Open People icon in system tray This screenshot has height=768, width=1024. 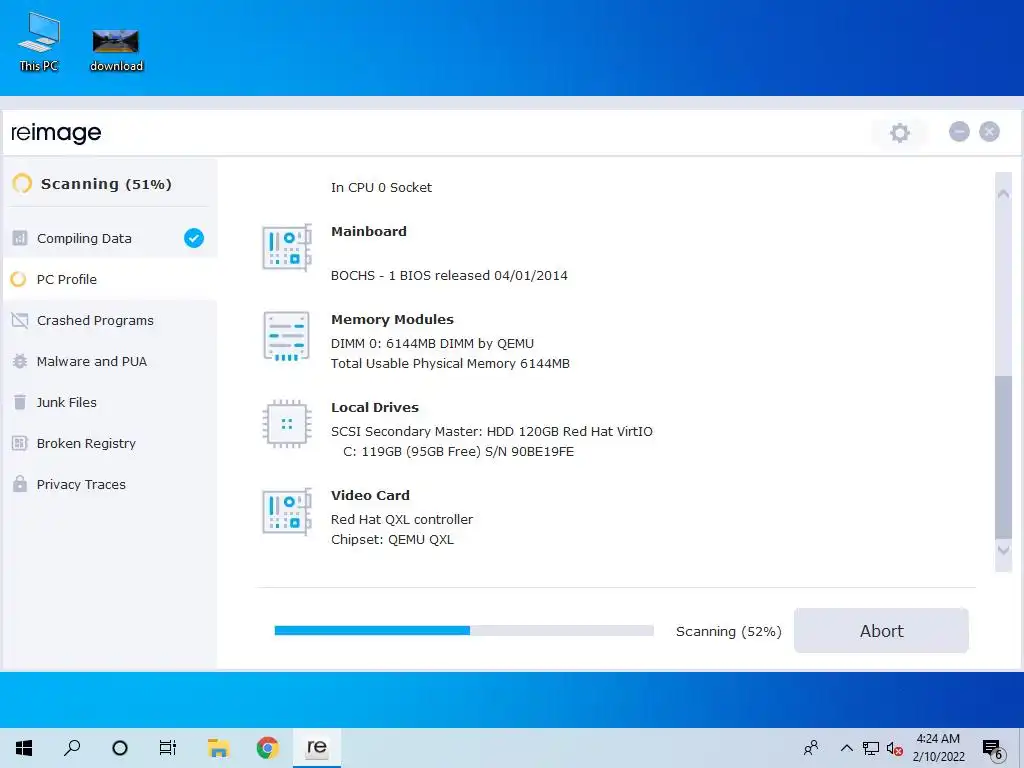(811, 748)
